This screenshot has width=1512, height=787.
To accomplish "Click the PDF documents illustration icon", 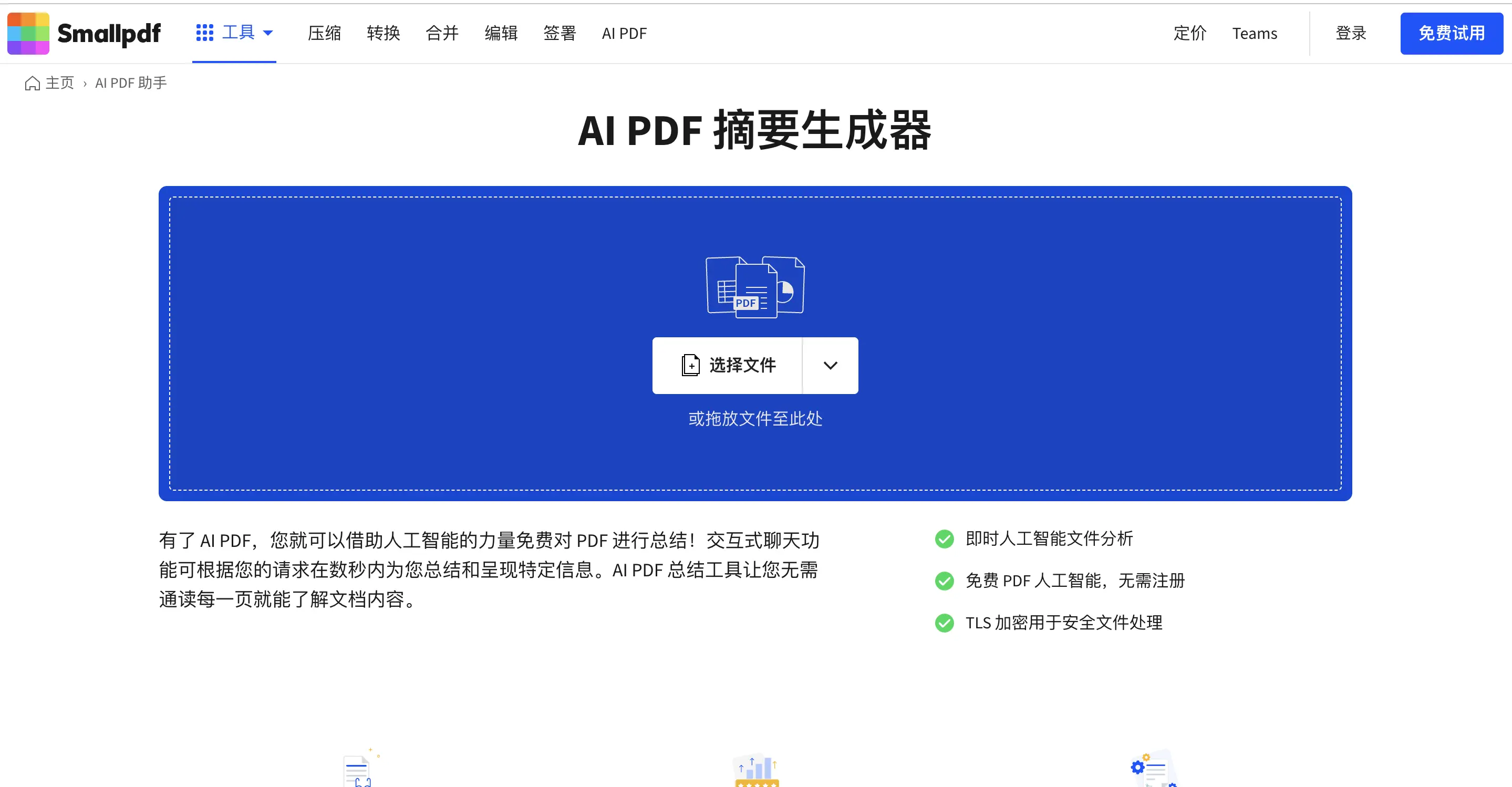I will (755, 287).
